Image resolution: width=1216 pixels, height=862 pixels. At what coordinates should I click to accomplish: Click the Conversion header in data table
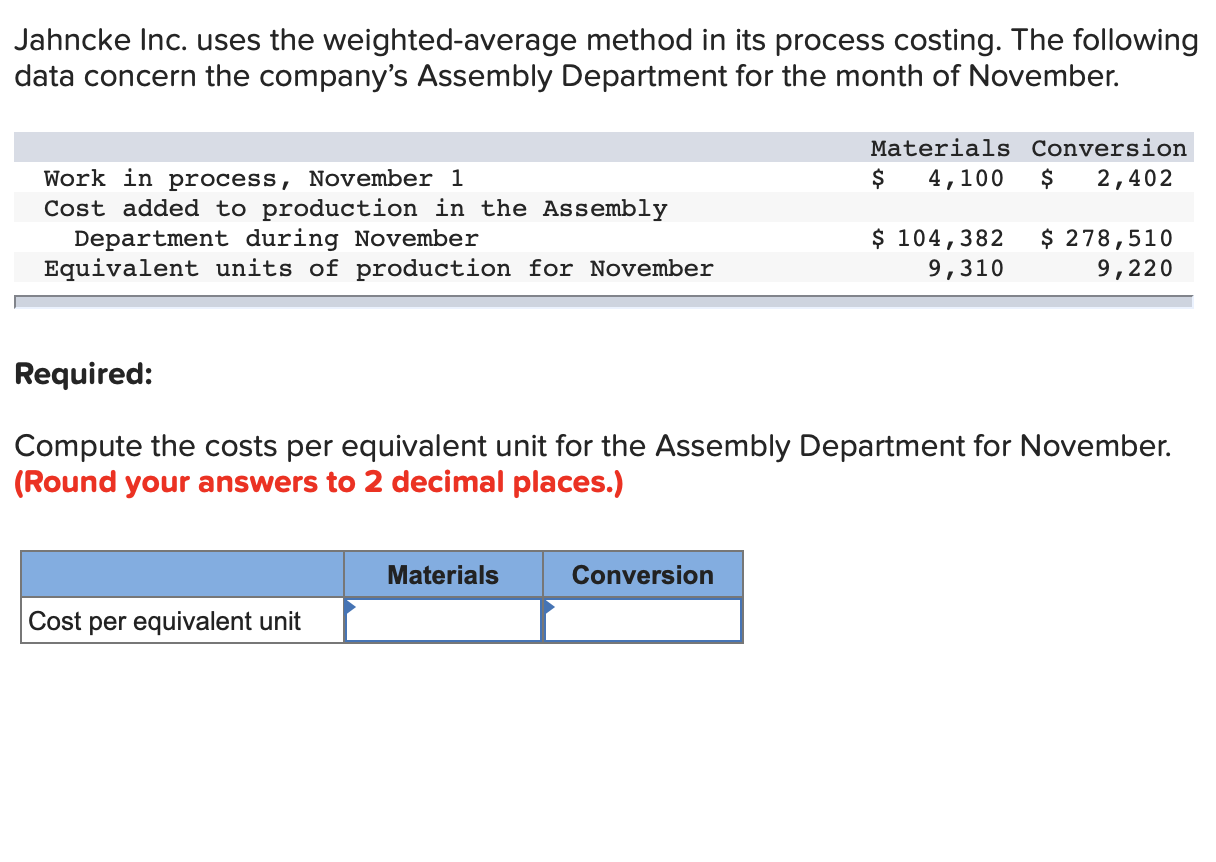(x=1108, y=147)
